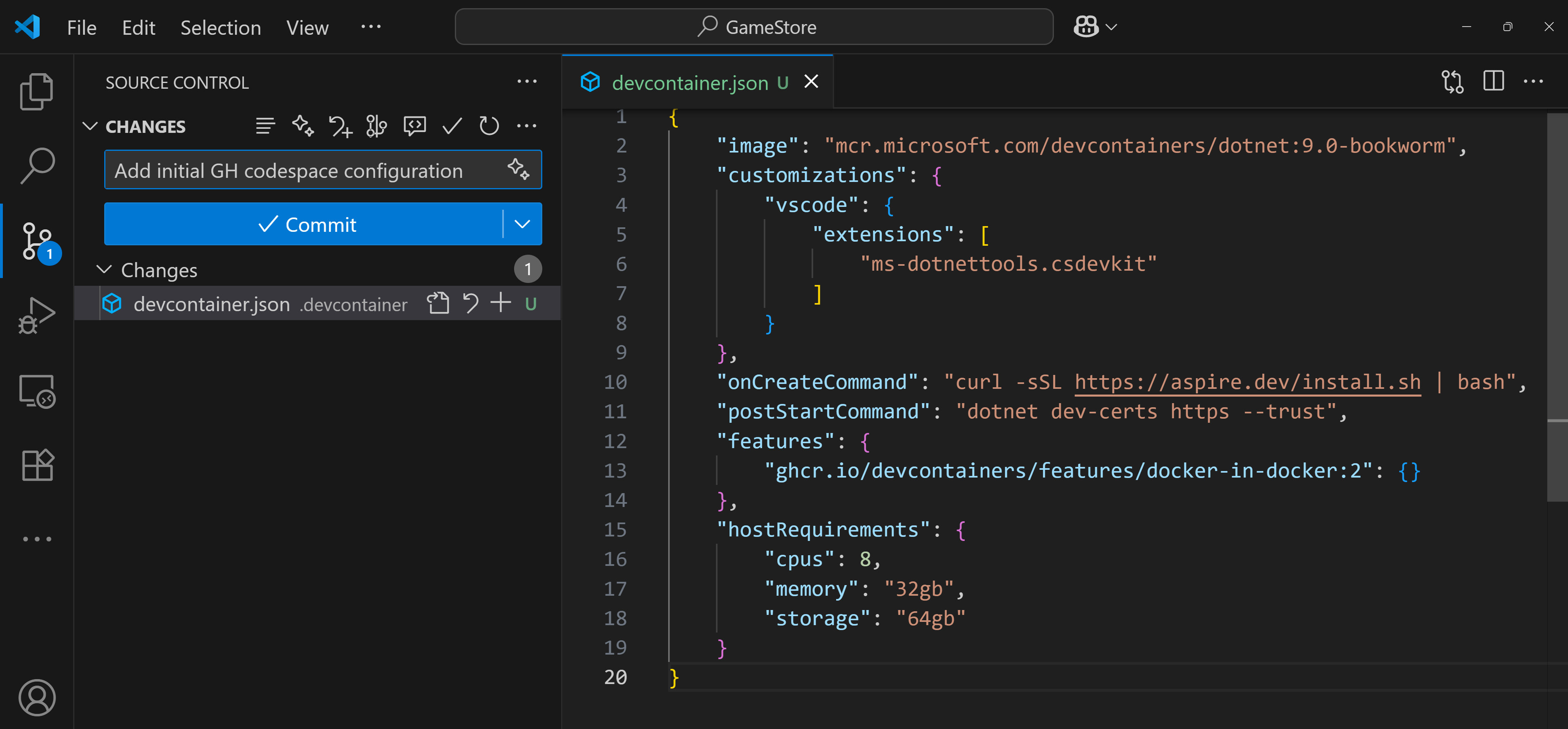Click the "hostRequirements" key text
Viewport: 1568px width, 729px height.
[823, 530]
